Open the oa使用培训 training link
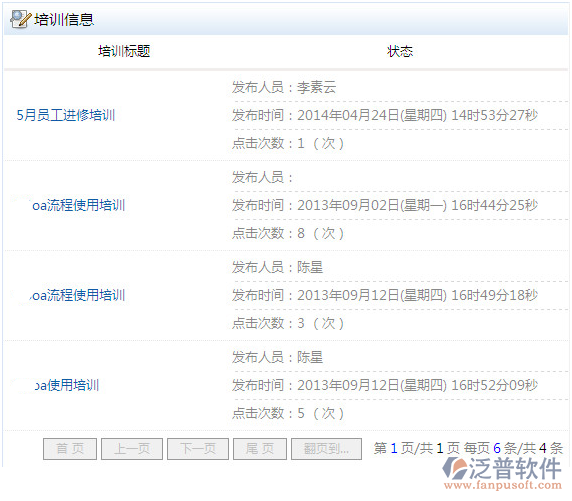The width and height of the screenshot is (572, 501). [67, 385]
